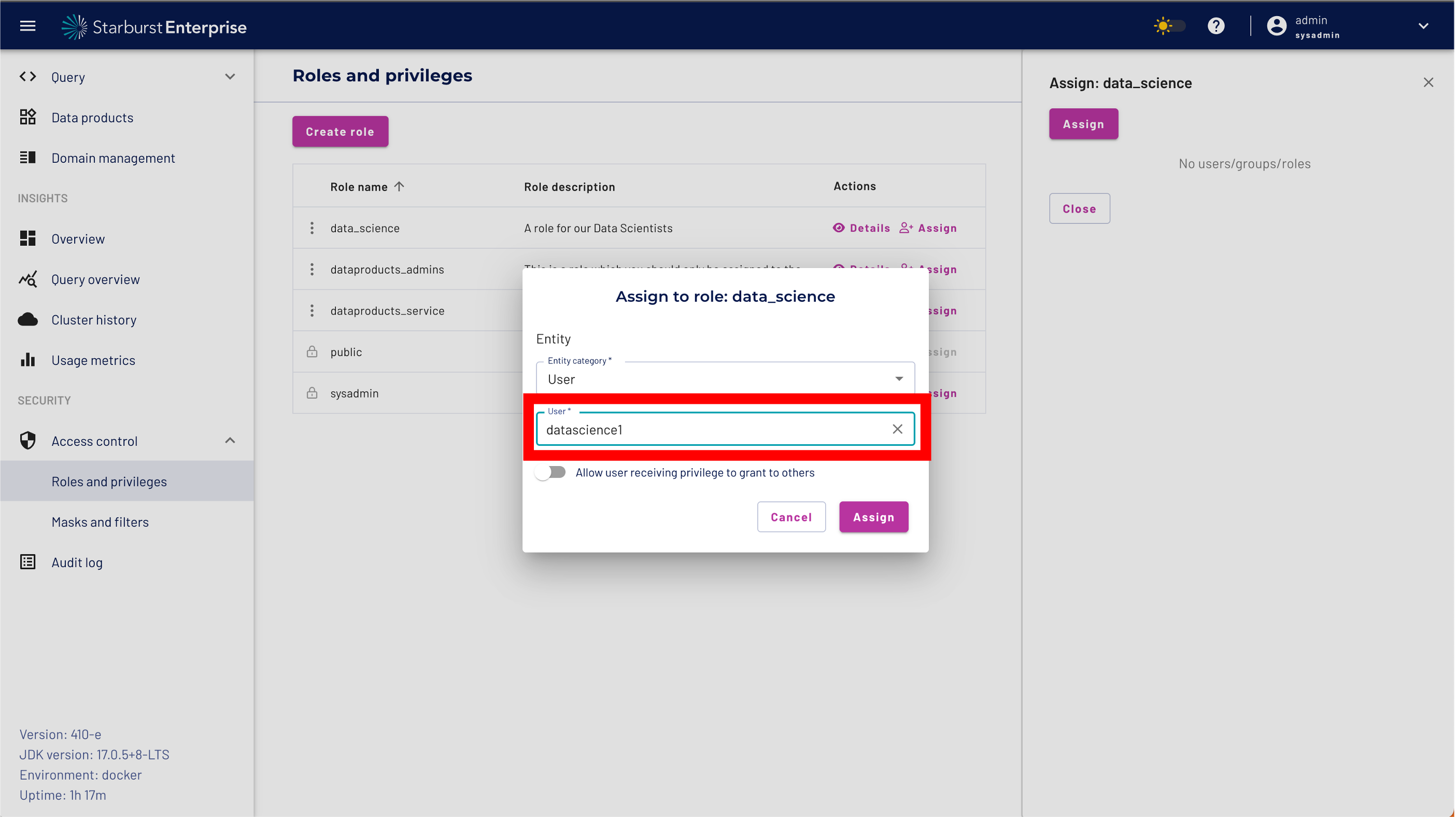Click the Audit log icon

click(27, 562)
